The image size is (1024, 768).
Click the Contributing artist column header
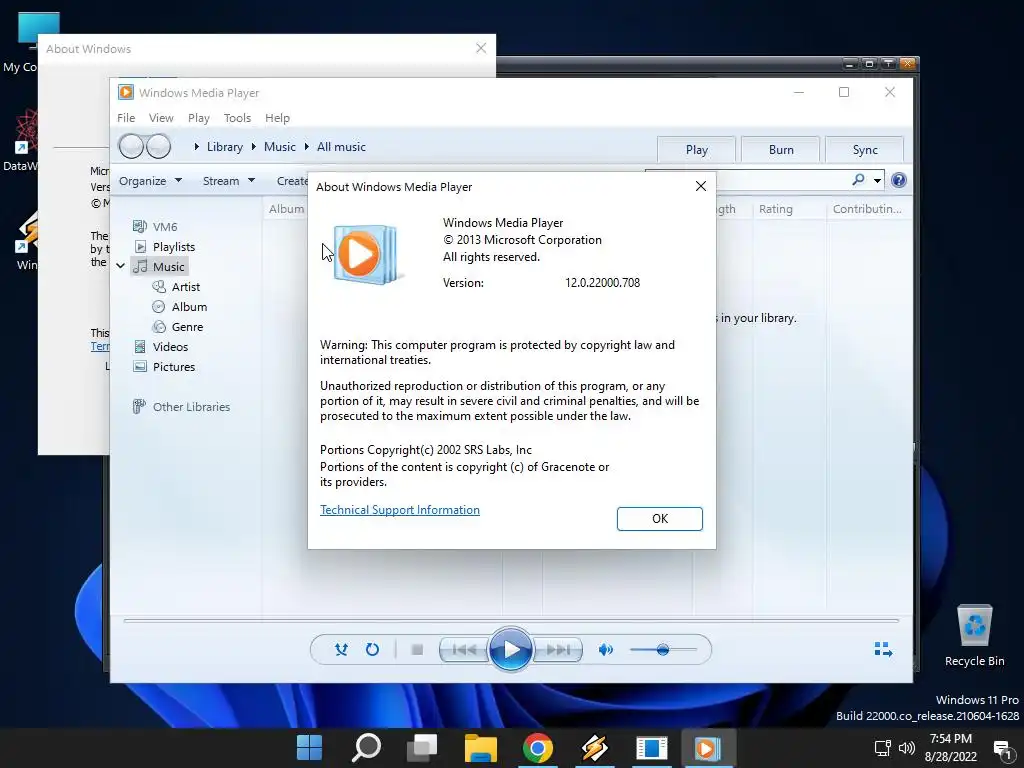(x=867, y=209)
